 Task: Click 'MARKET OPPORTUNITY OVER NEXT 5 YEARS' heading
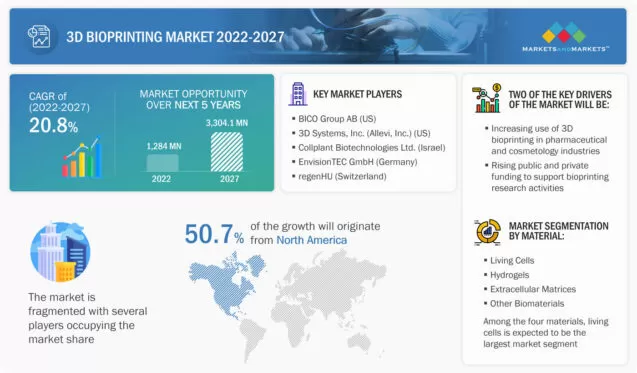coord(193,100)
